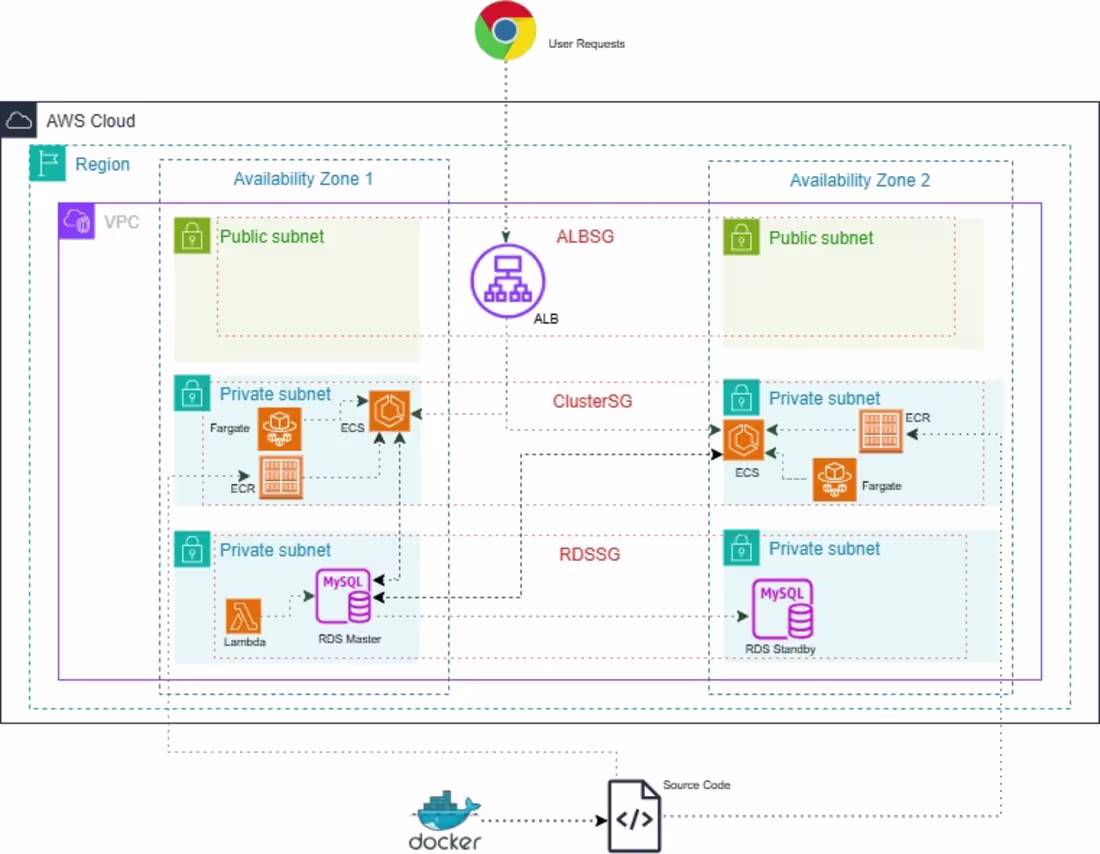Select the 'Availability Zone 2' heading

click(x=860, y=180)
